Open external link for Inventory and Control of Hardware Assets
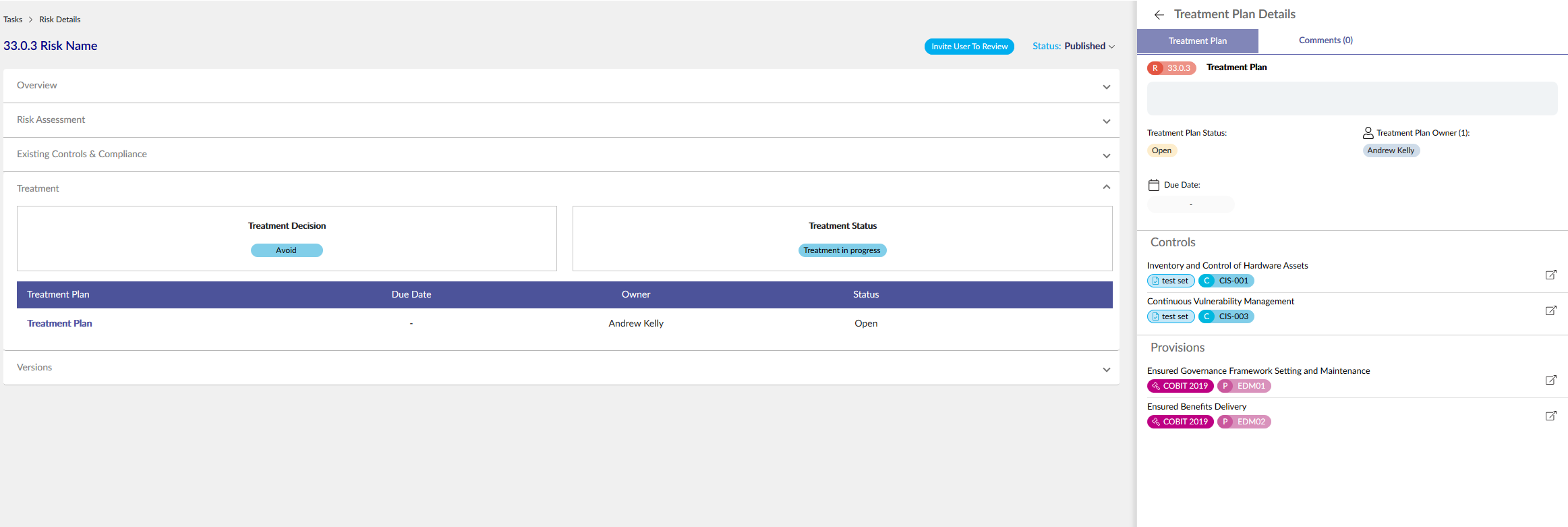This screenshot has height=527, width=1568. point(1550,275)
